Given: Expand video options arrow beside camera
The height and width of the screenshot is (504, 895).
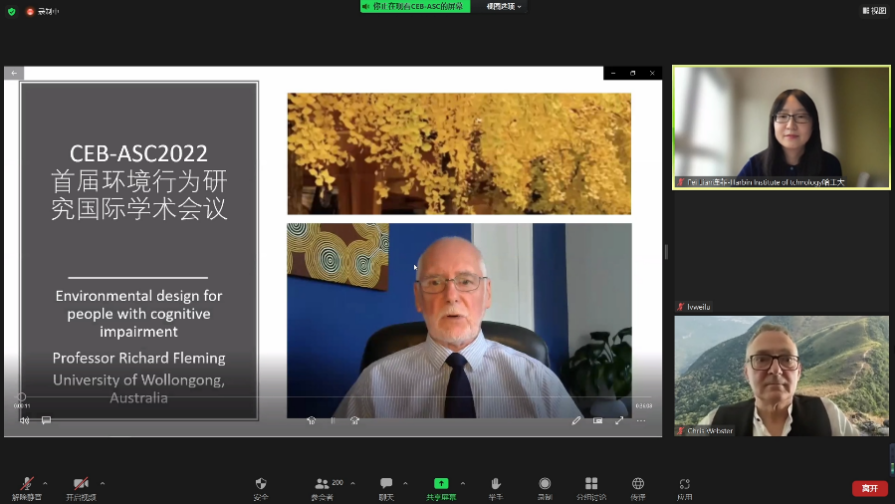Looking at the screenshot, I should (x=102, y=483).
